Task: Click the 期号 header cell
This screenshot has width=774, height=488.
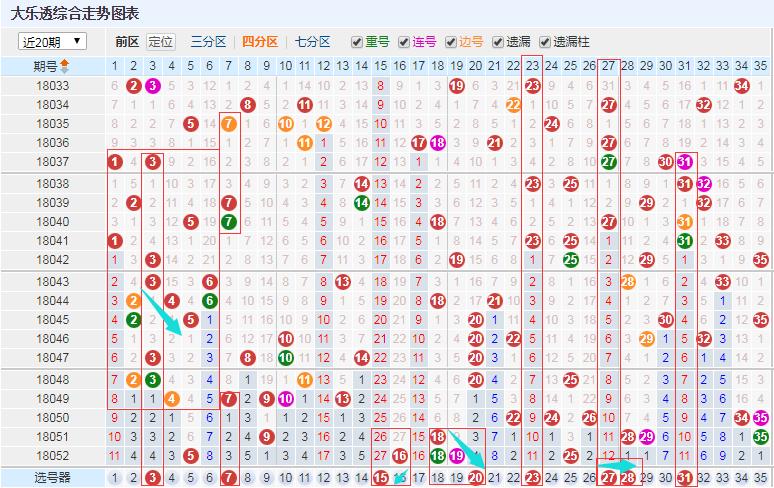Action: tap(53, 66)
